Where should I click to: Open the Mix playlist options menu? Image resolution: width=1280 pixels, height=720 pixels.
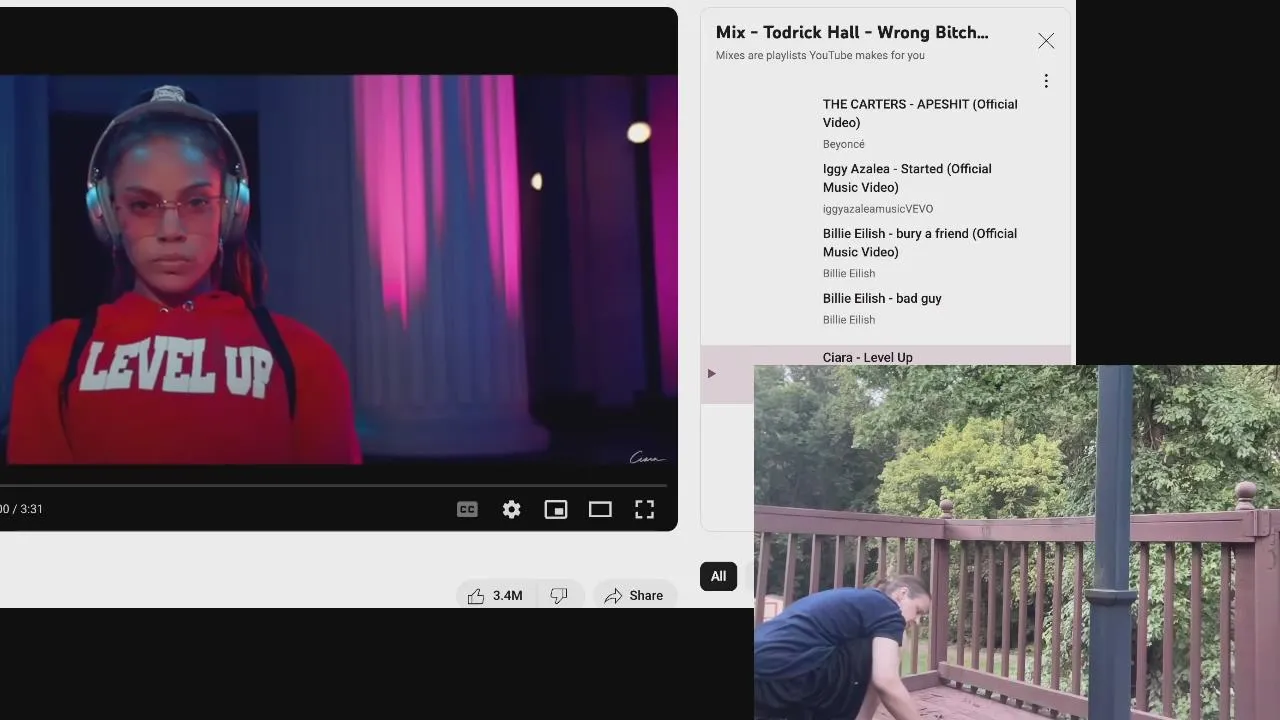click(x=1046, y=81)
